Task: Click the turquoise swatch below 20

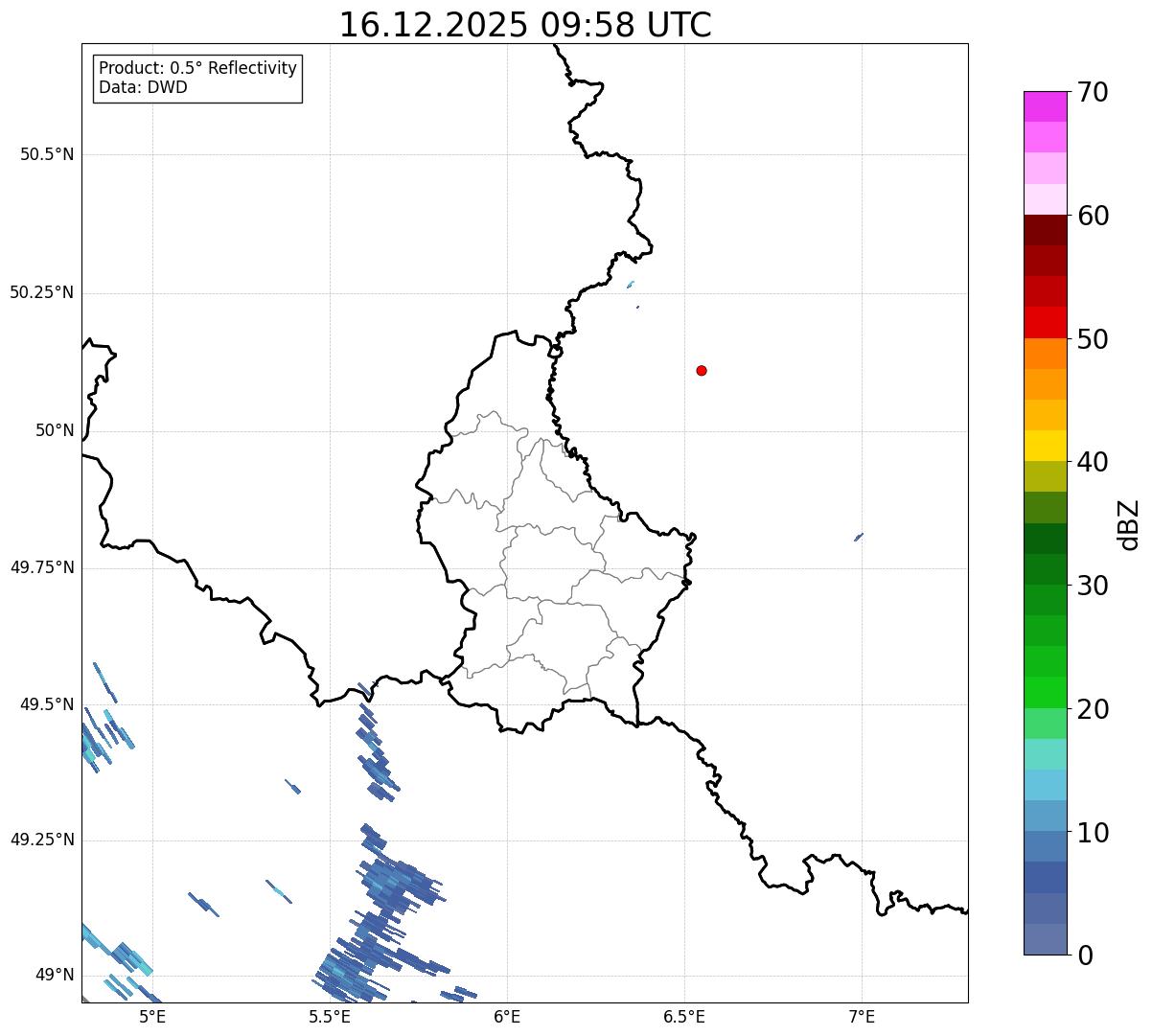Action: [1045, 754]
